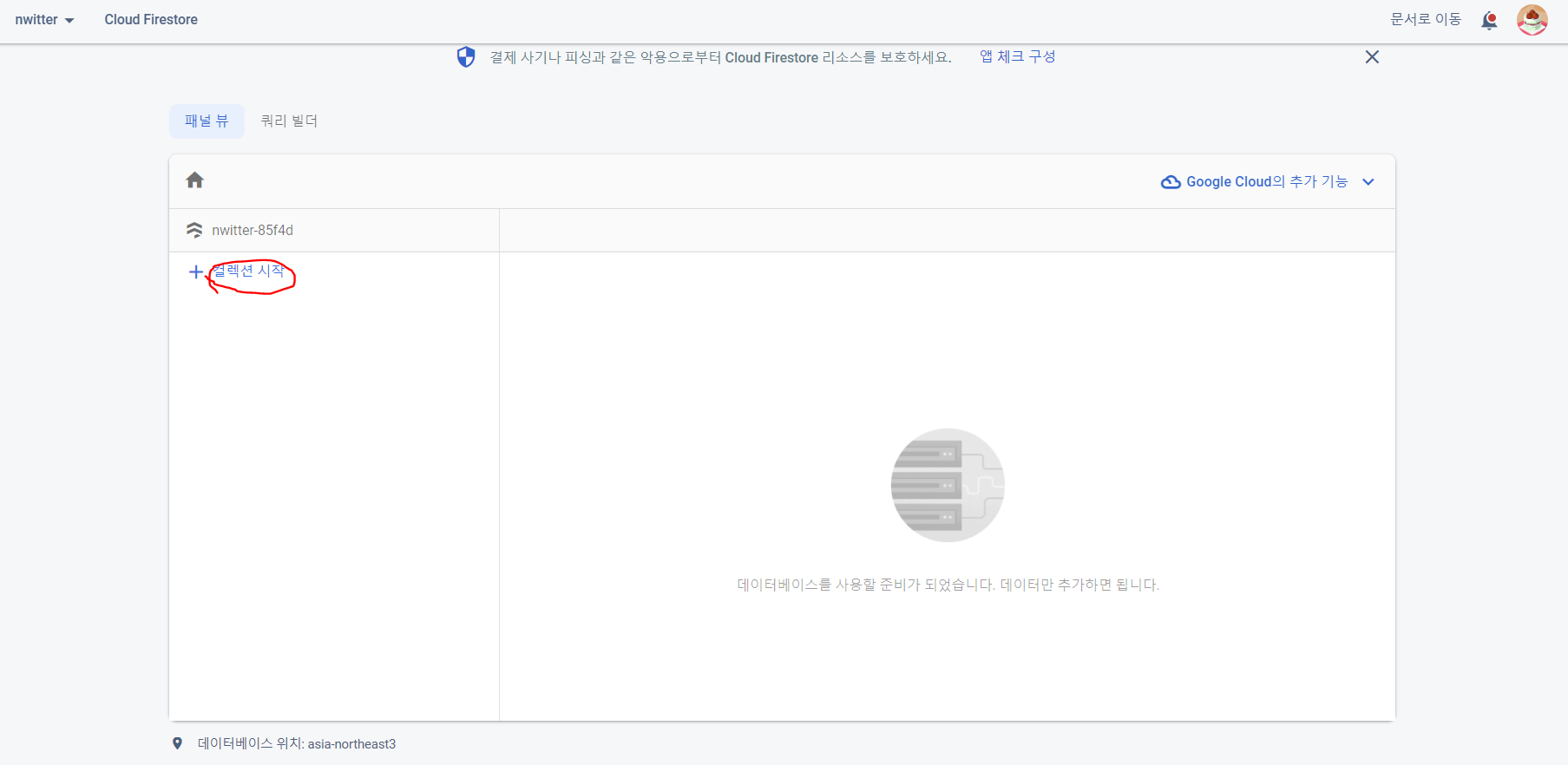The image size is (1568, 765).
Task: Click the home icon in path bar
Action: tap(194, 180)
